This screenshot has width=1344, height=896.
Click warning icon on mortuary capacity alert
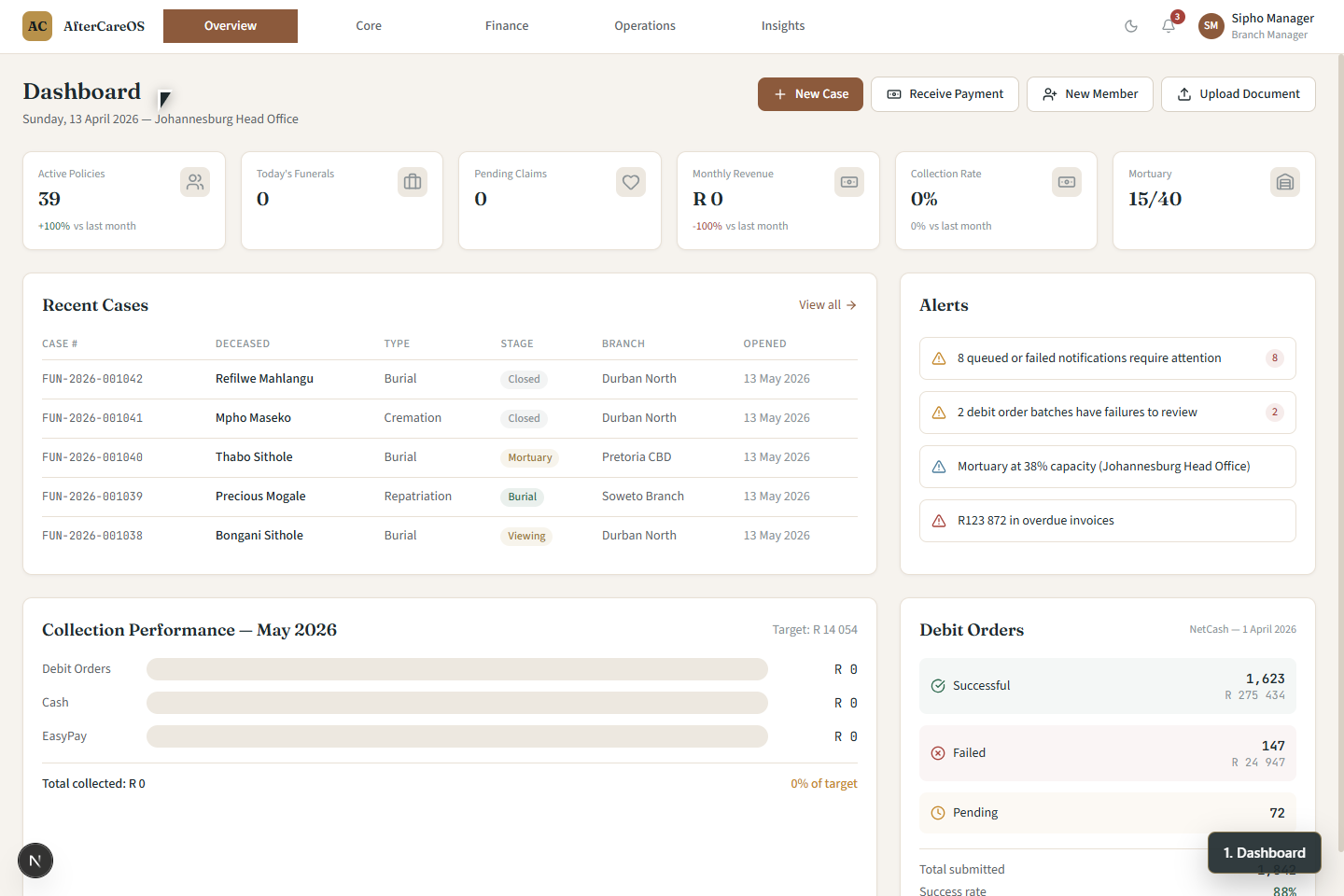coord(939,467)
